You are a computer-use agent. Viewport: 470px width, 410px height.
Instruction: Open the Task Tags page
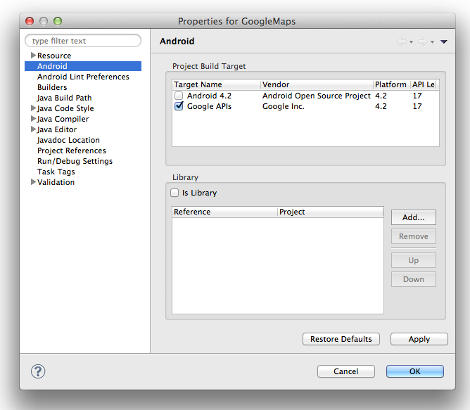coord(56,172)
